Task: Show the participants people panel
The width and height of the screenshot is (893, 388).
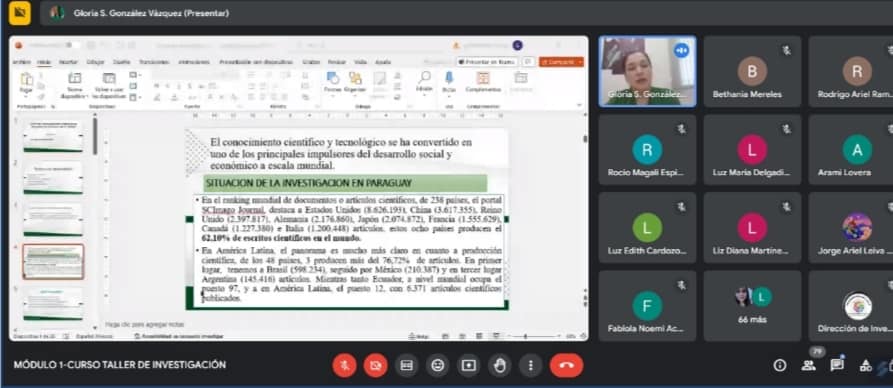Action: click(808, 366)
